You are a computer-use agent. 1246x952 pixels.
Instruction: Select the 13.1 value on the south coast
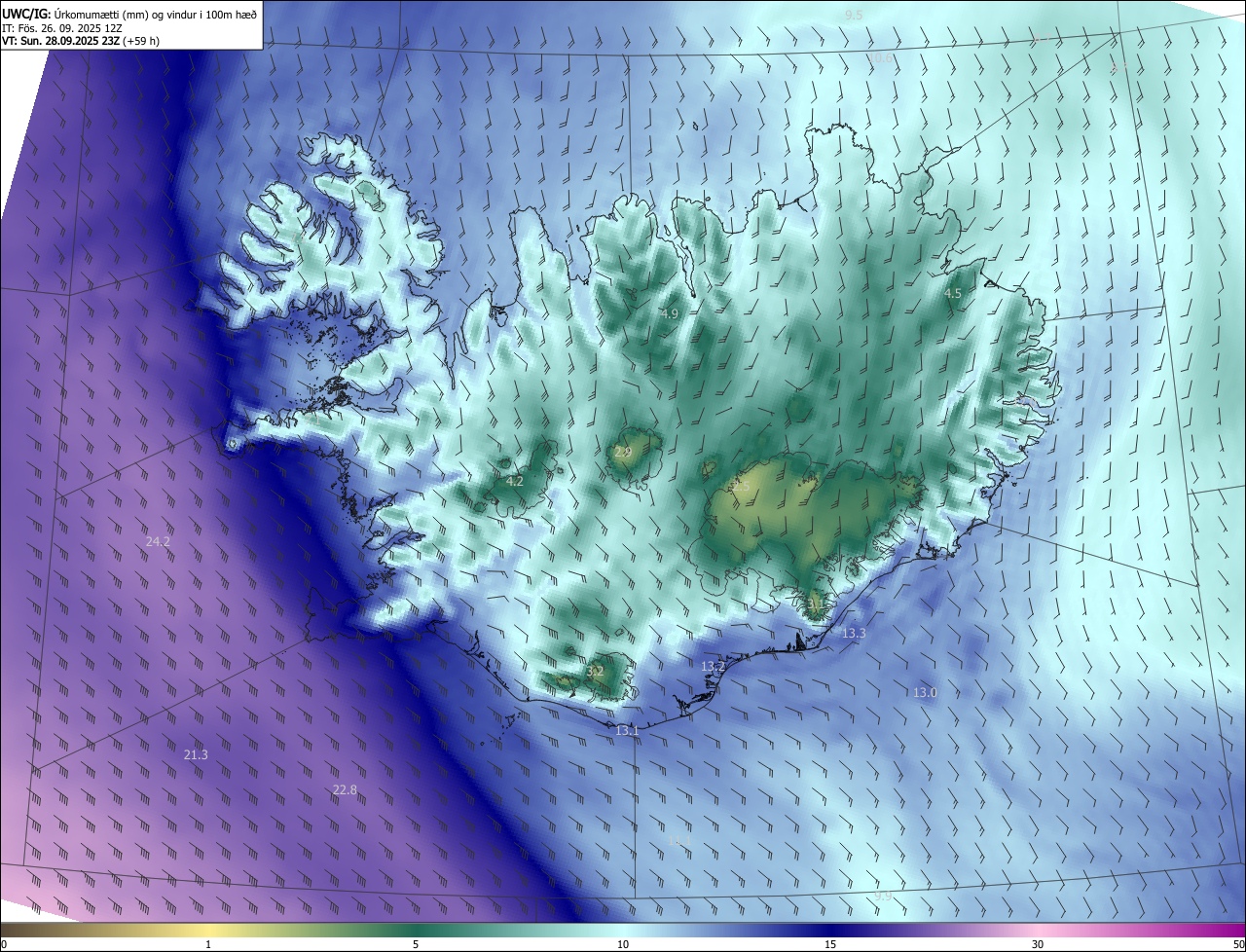coord(627,730)
